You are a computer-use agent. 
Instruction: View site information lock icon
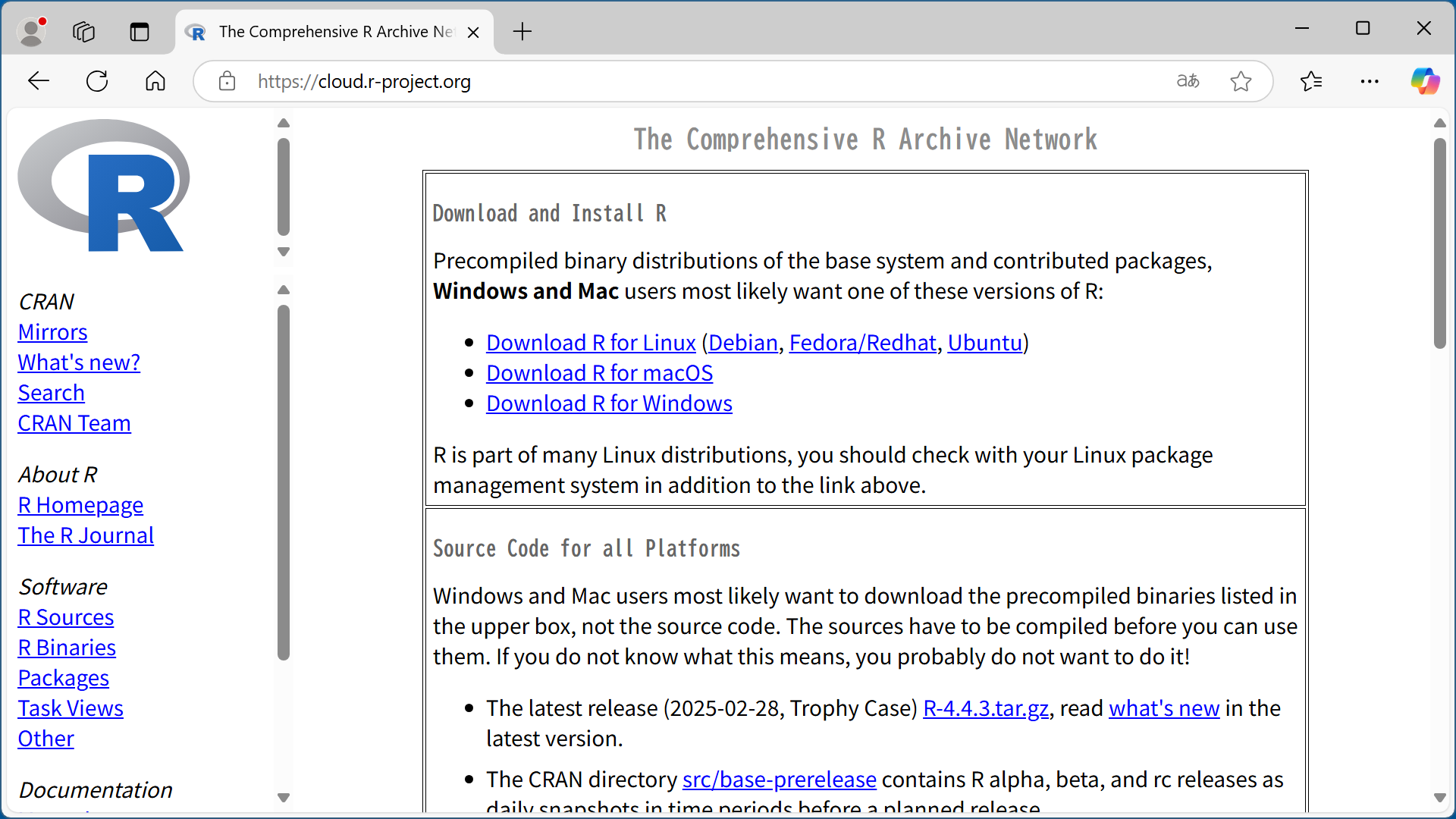pyautogui.click(x=227, y=81)
